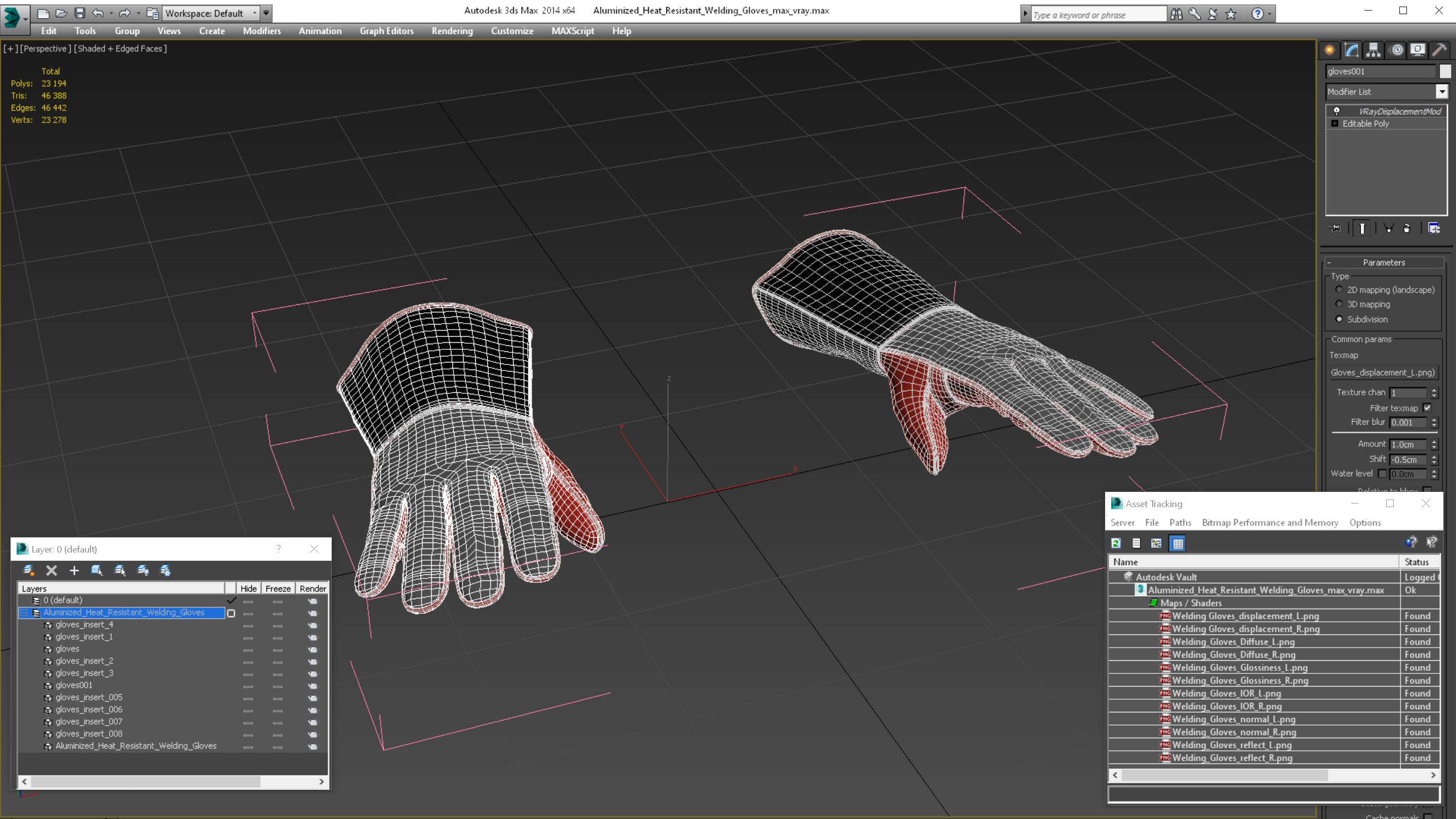Click the Pin Stack icon
The width and height of the screenshot is (1456, 819).
pos(1336,229)
